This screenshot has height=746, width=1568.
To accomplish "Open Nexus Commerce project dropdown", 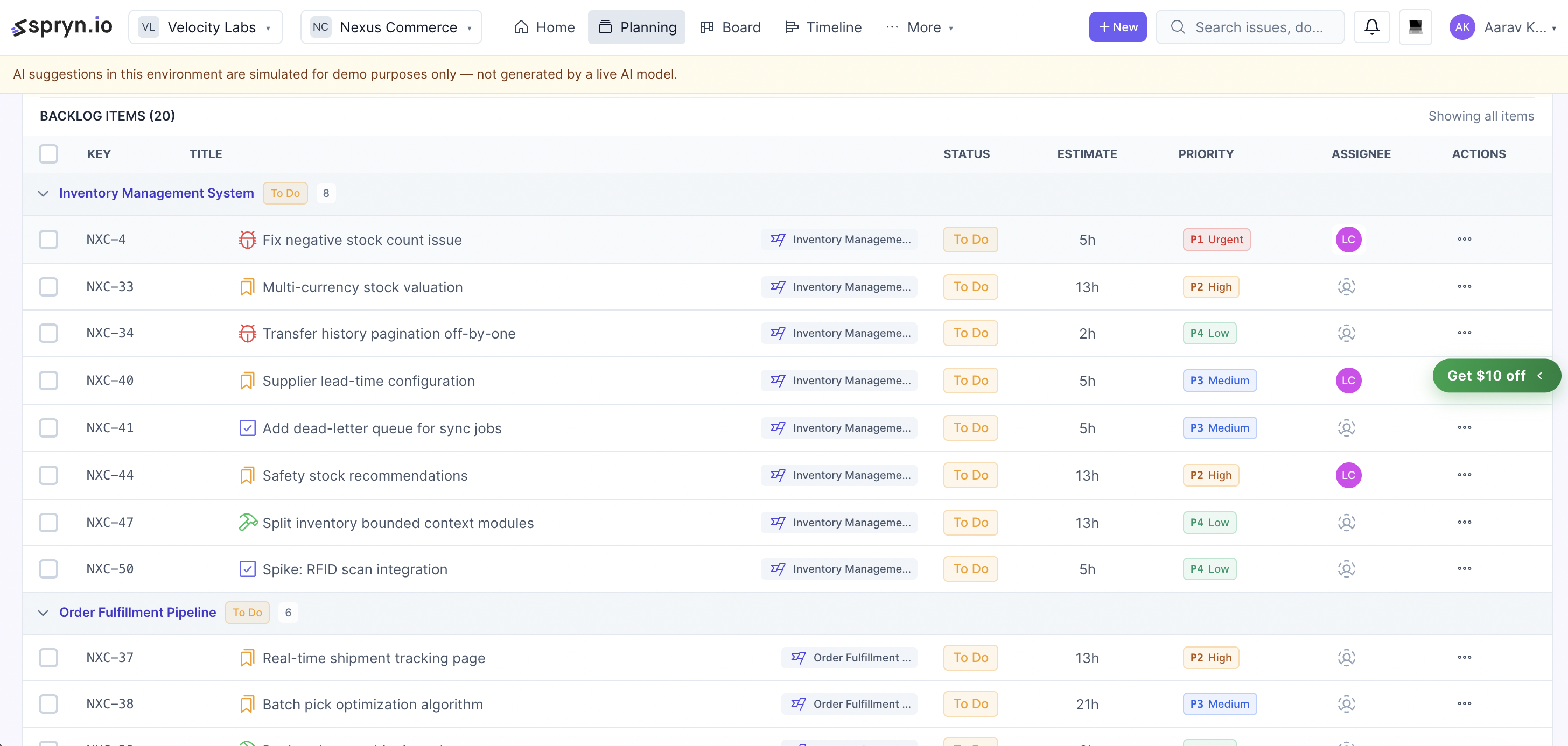I will pos(391,27).
